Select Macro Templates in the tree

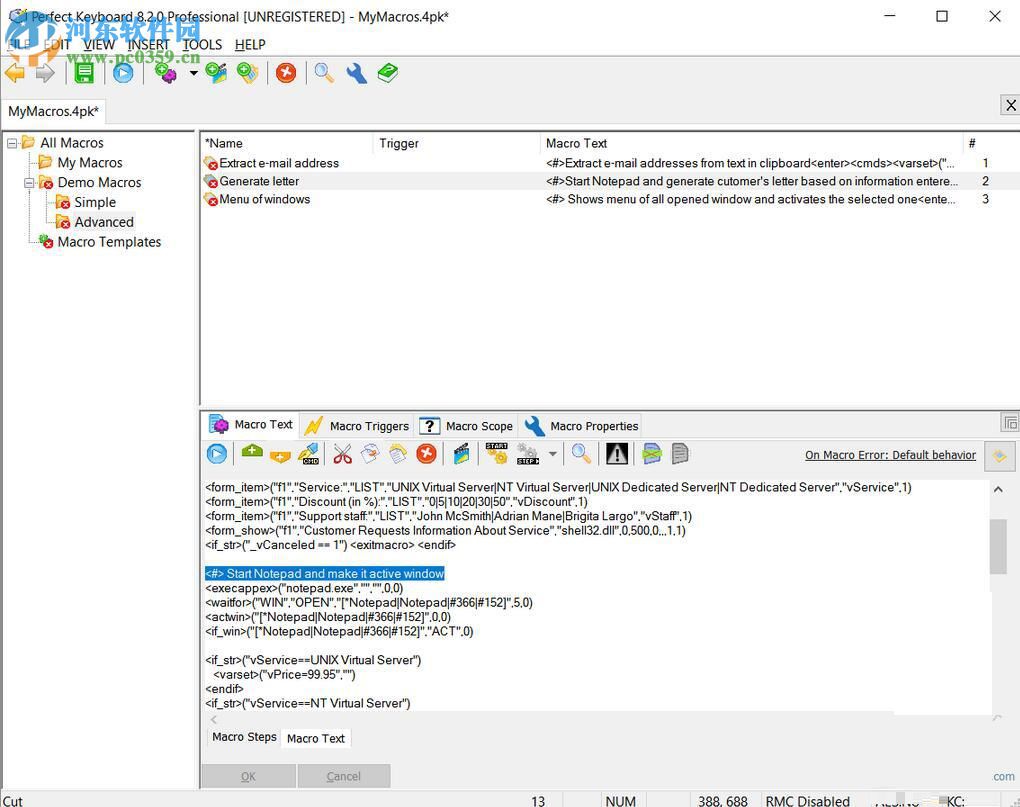coord(109,242)
